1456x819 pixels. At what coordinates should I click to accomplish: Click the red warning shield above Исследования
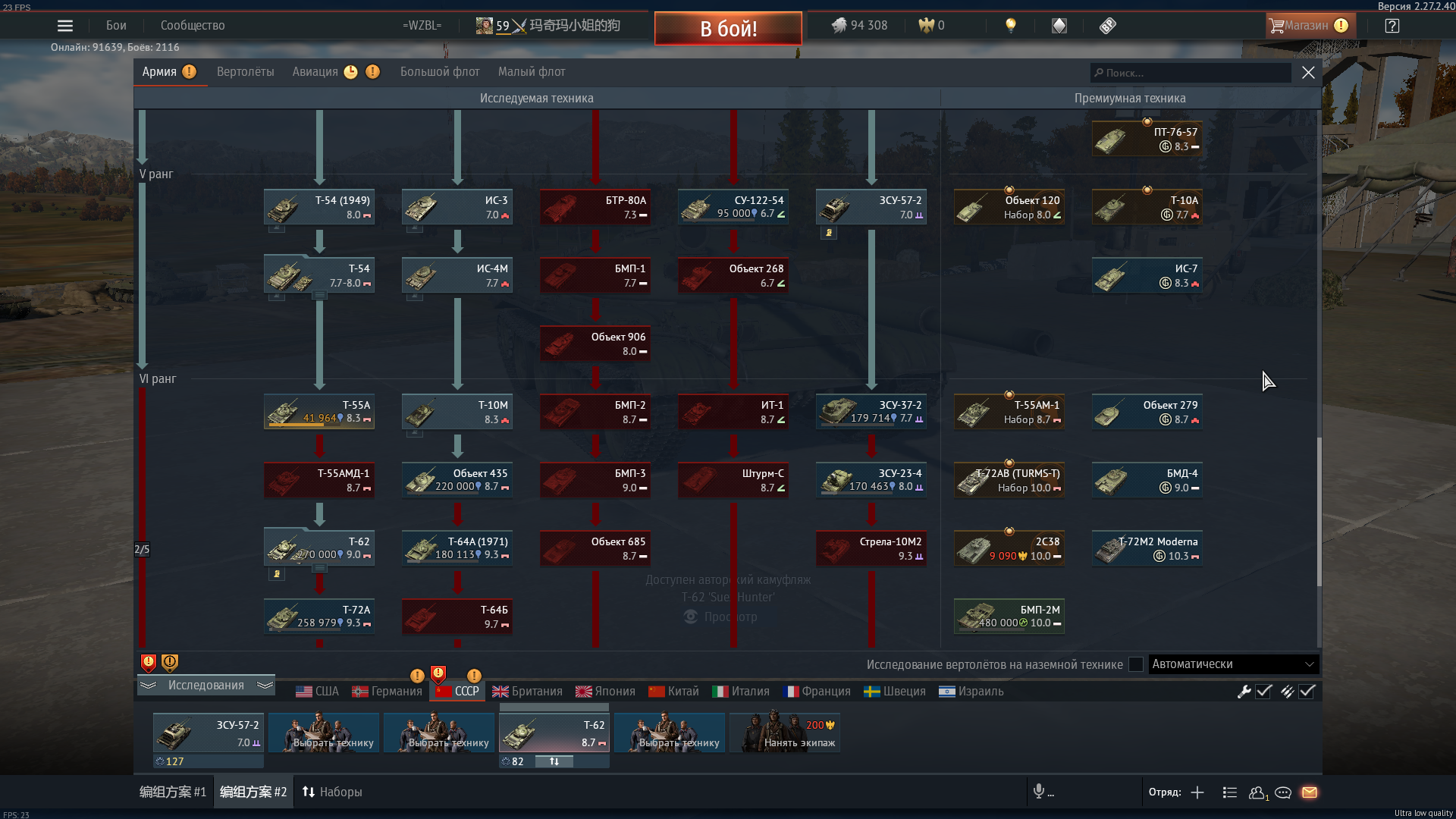click(x=149, y=663)
